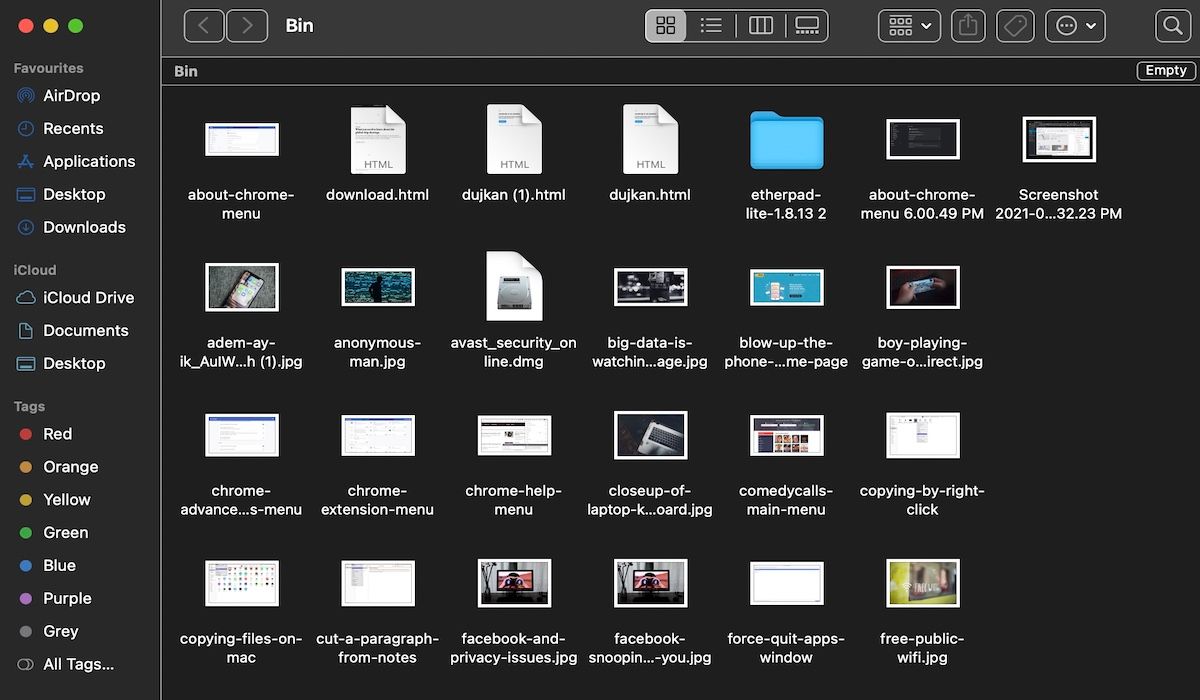The width and height of the screenshot is (1200, 700).
Task: Open the grouping options dropdown
Action: click(908, 25)
